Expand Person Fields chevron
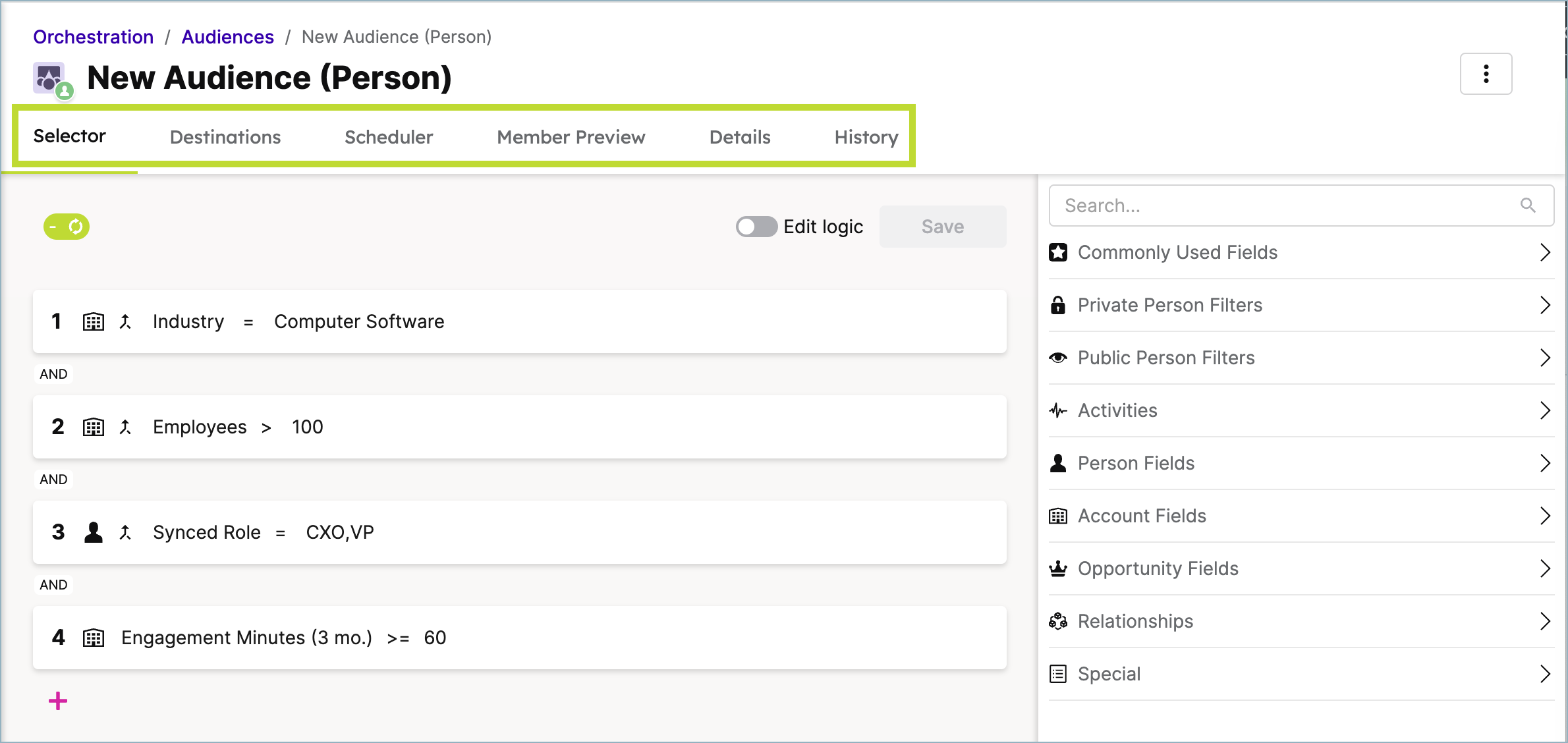The width and height of the screenshot is (1568, 743). 1545,463
